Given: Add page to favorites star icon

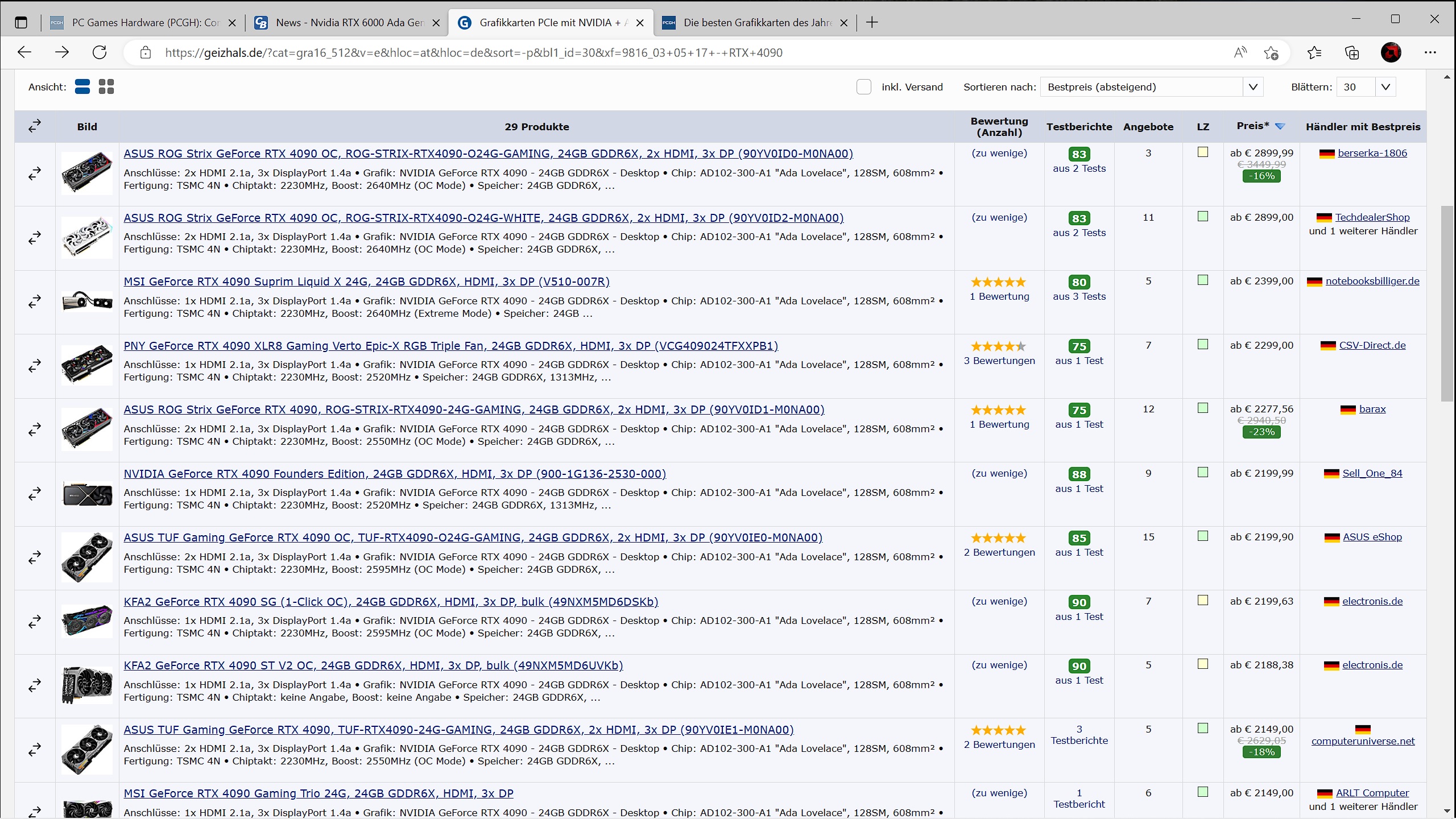Looking at the screenshot, I should 1271,53.
